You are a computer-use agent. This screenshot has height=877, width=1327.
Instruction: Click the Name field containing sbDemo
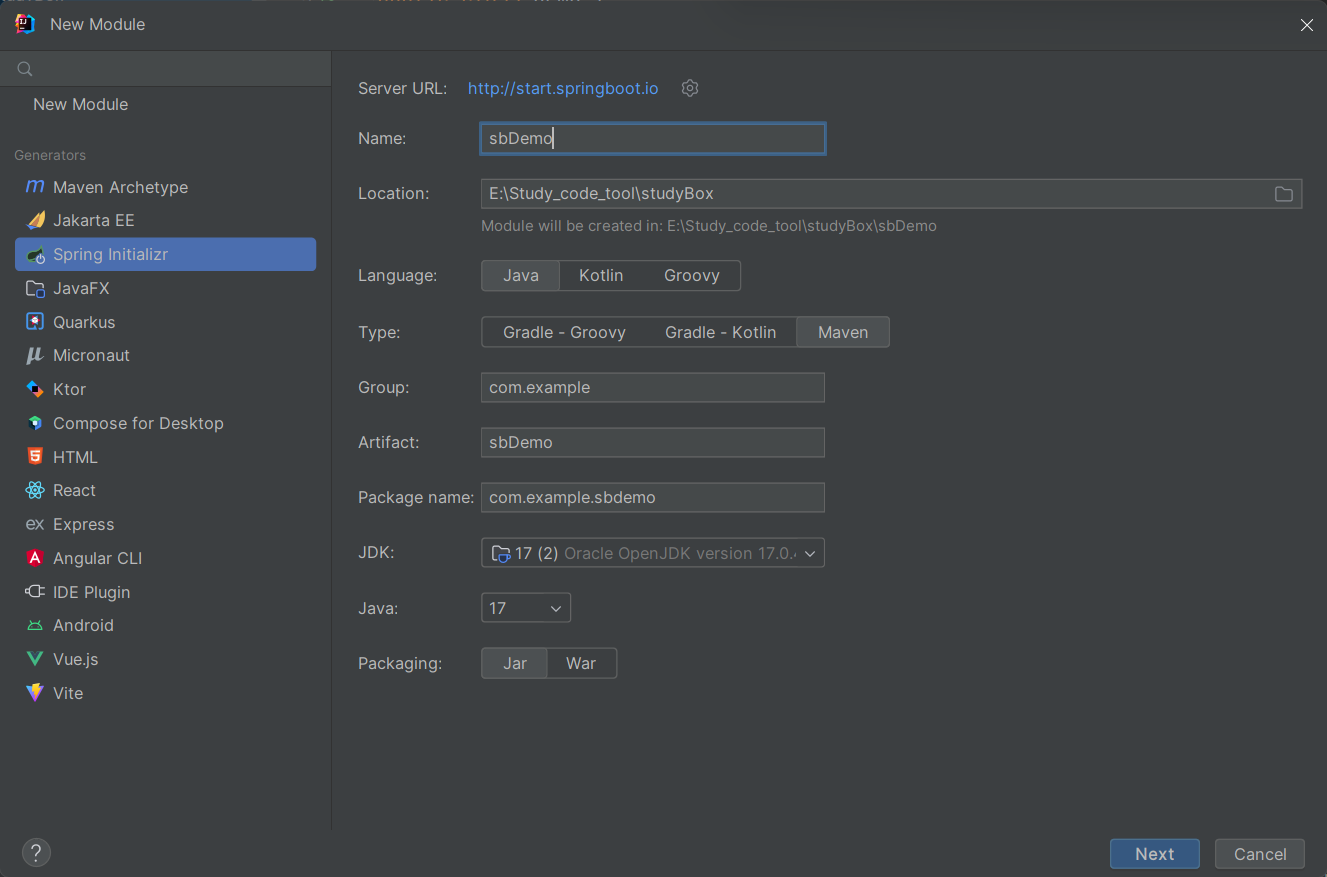(653, 138)
